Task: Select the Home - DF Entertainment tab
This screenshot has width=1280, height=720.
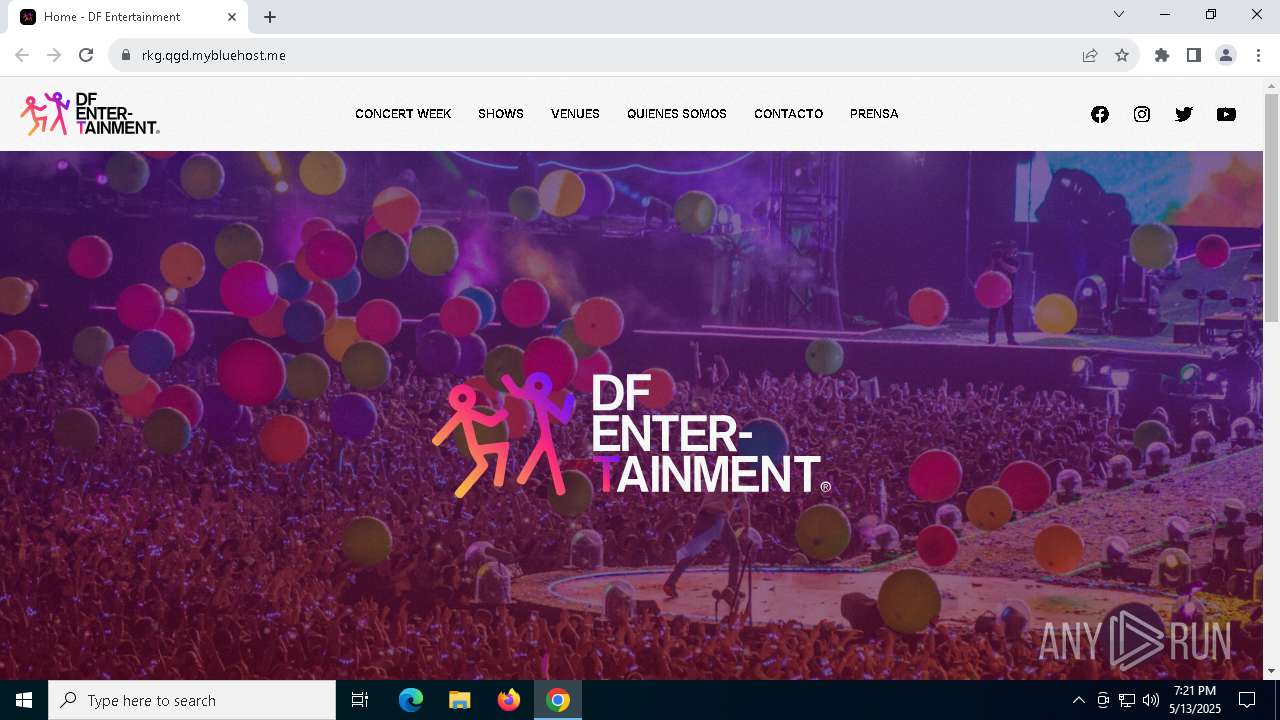Action: 128,17
